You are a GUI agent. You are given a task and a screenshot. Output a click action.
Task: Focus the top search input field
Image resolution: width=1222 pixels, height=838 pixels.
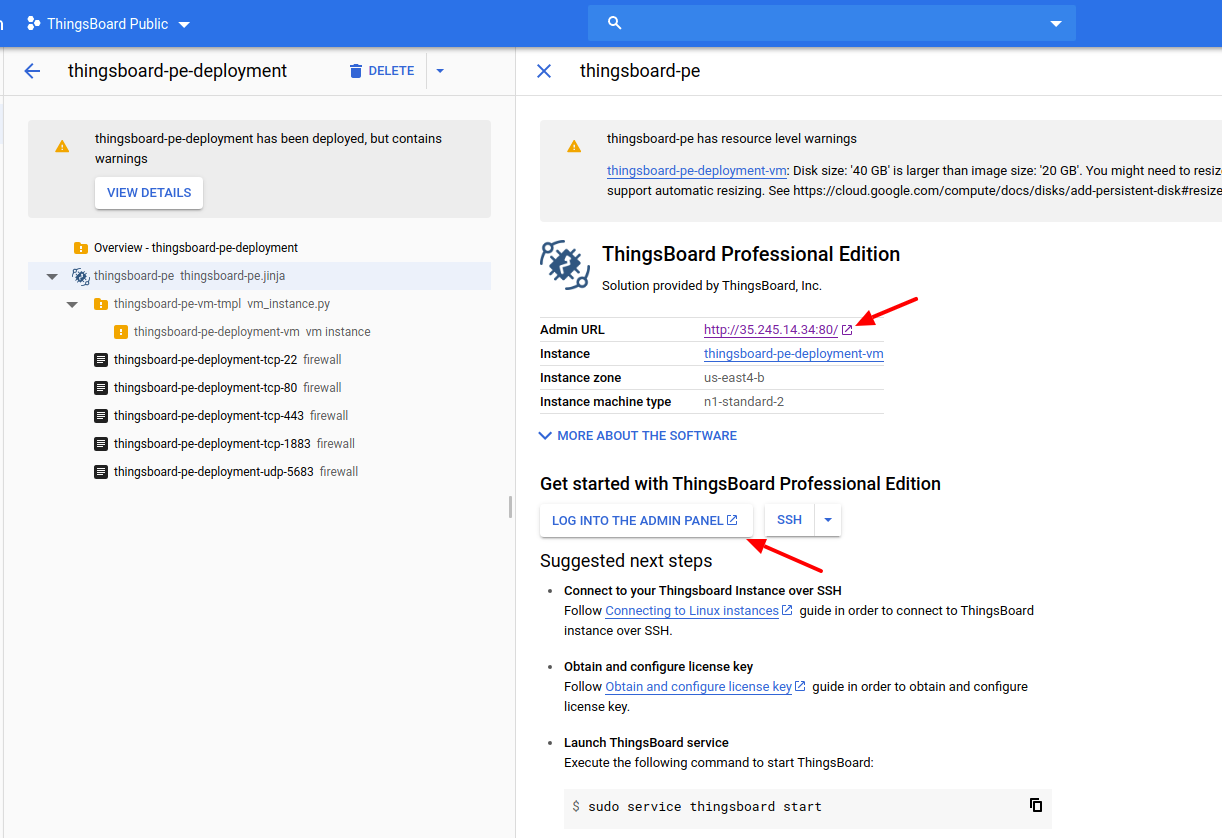[832, 23]
